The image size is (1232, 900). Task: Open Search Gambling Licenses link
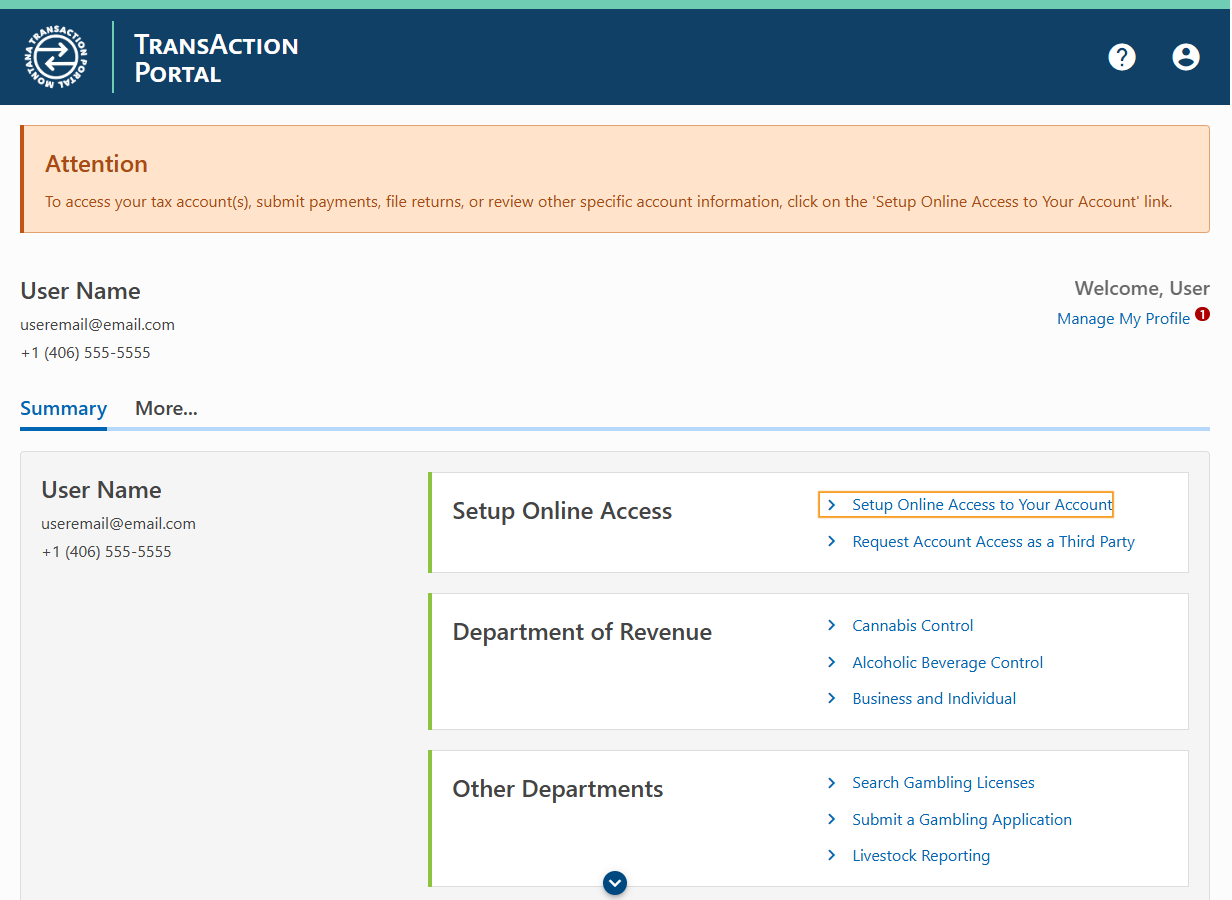pos(943,782)
